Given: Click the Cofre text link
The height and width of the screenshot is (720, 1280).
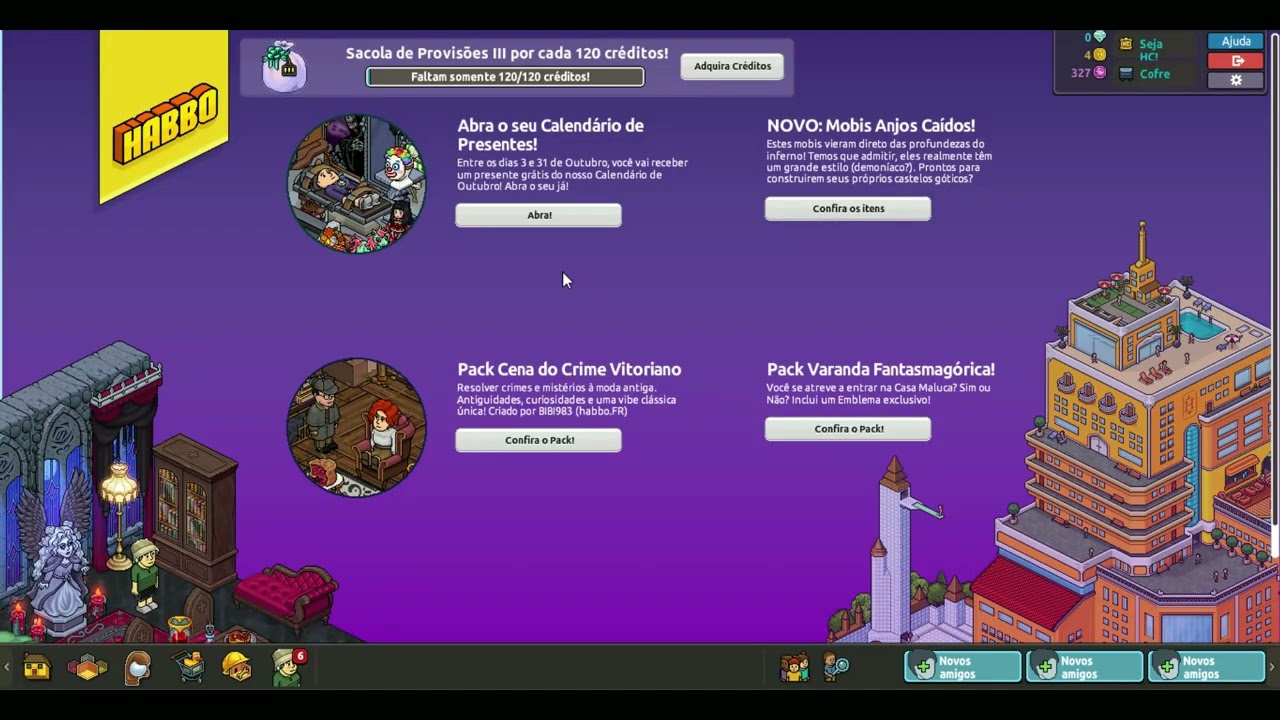Looking at the screenshot, I should click(1154, 74).
